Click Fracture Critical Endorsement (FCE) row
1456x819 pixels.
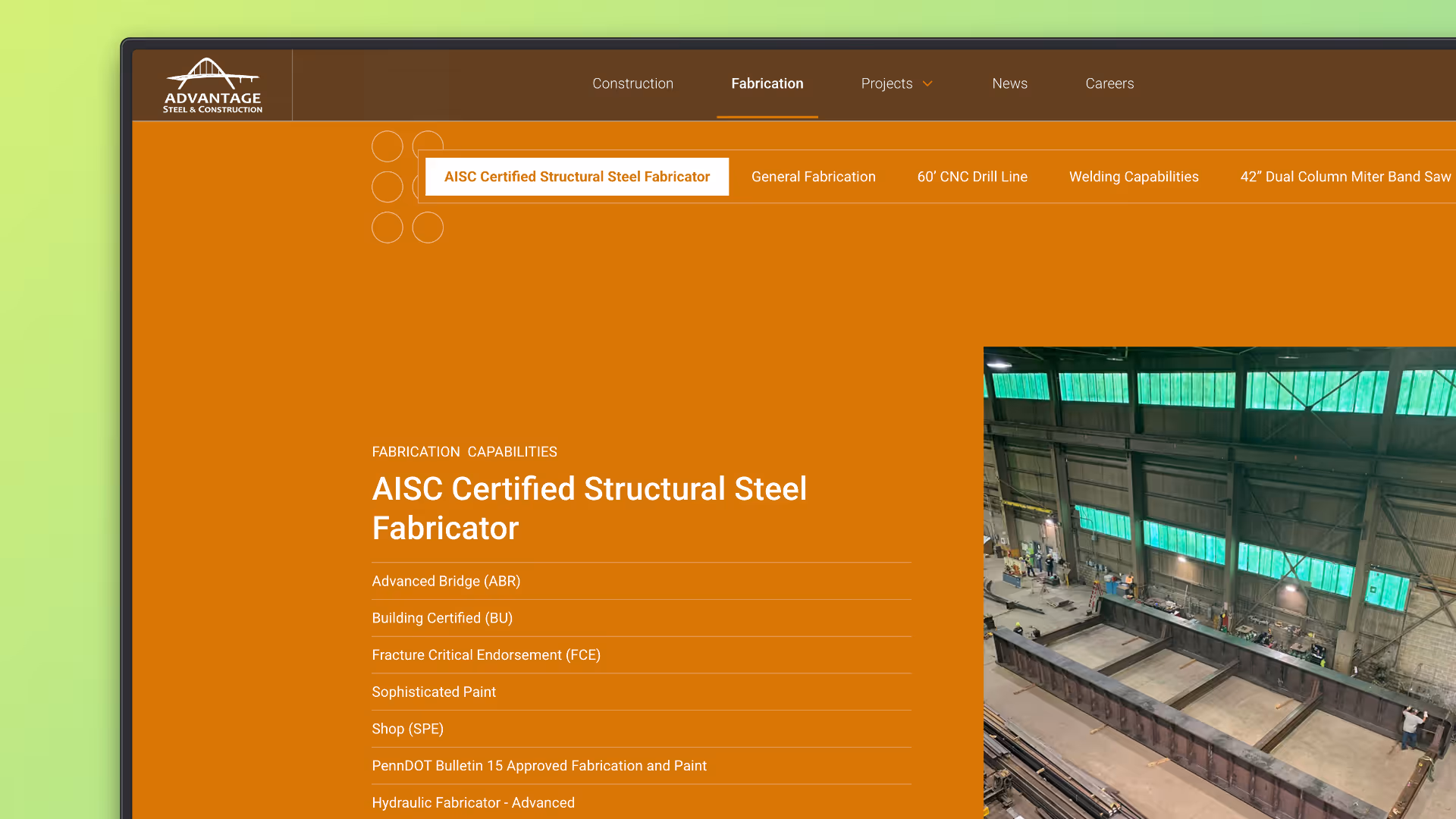point(485,654)
